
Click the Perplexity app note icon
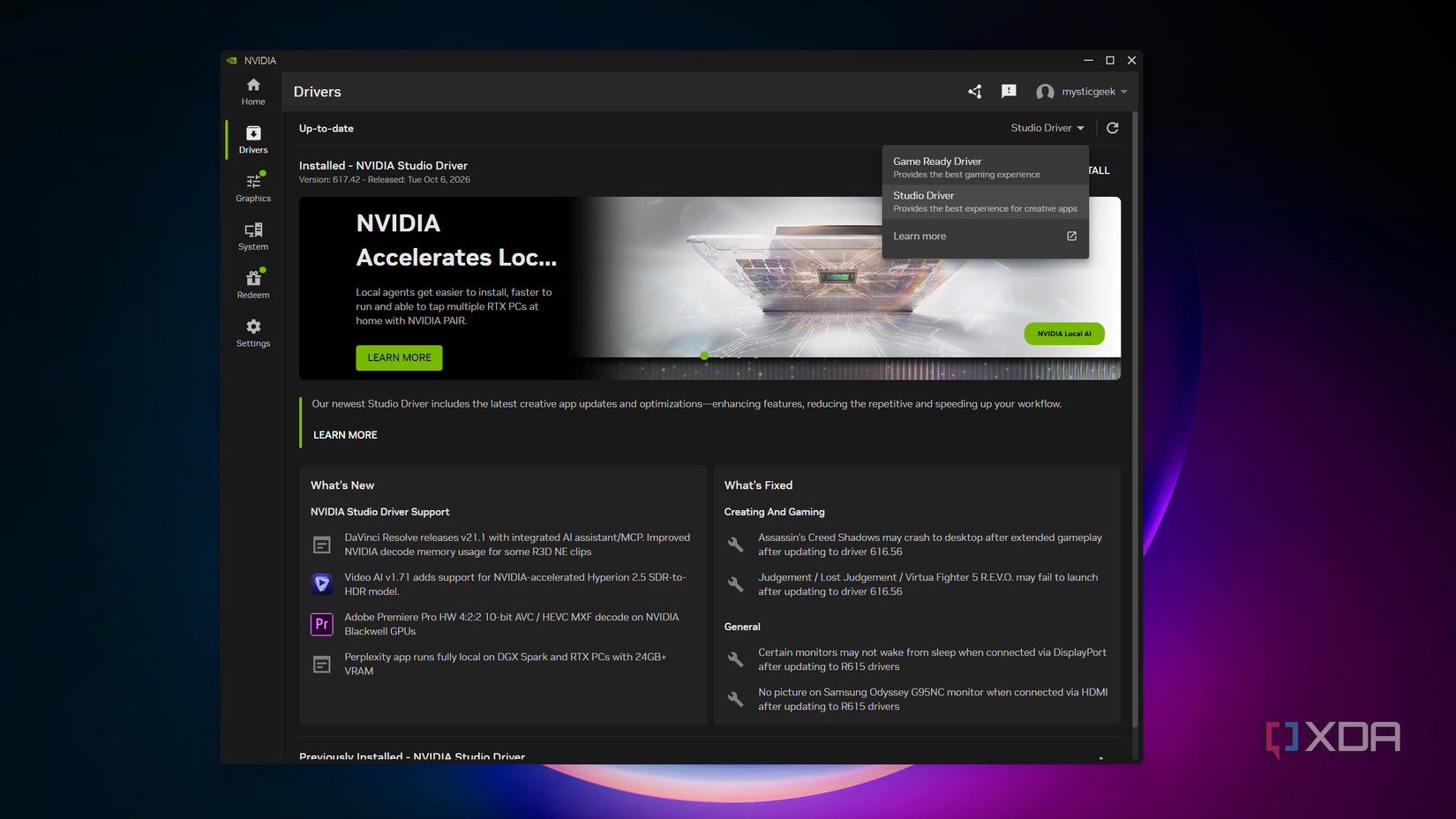point(322,664)
